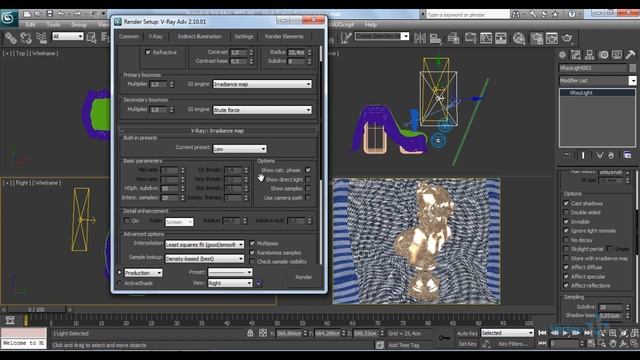640x360 pixels.
Task: Click the Set Key button
Action: point(467,344)
